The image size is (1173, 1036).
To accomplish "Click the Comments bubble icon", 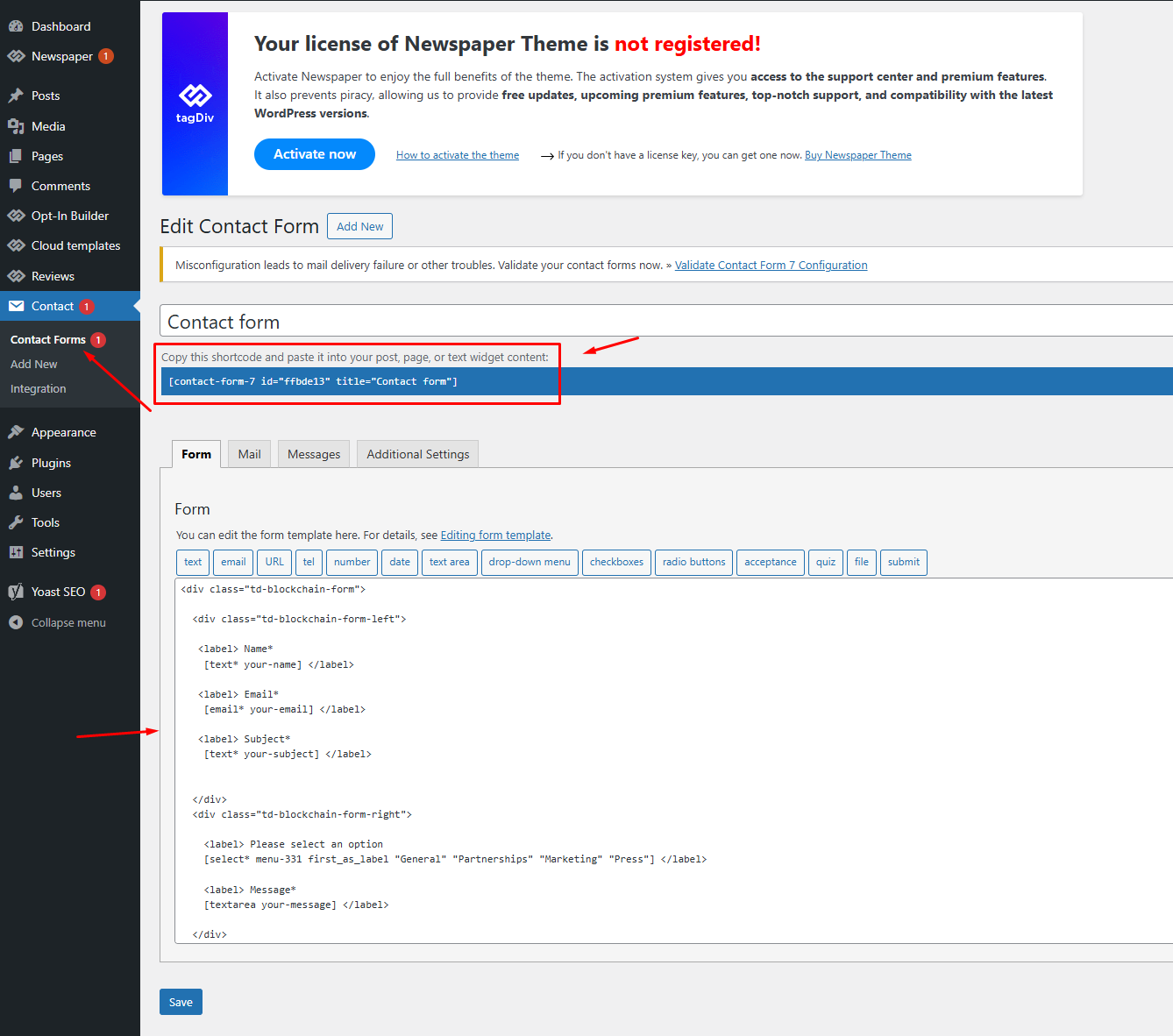I will point(16,186).
